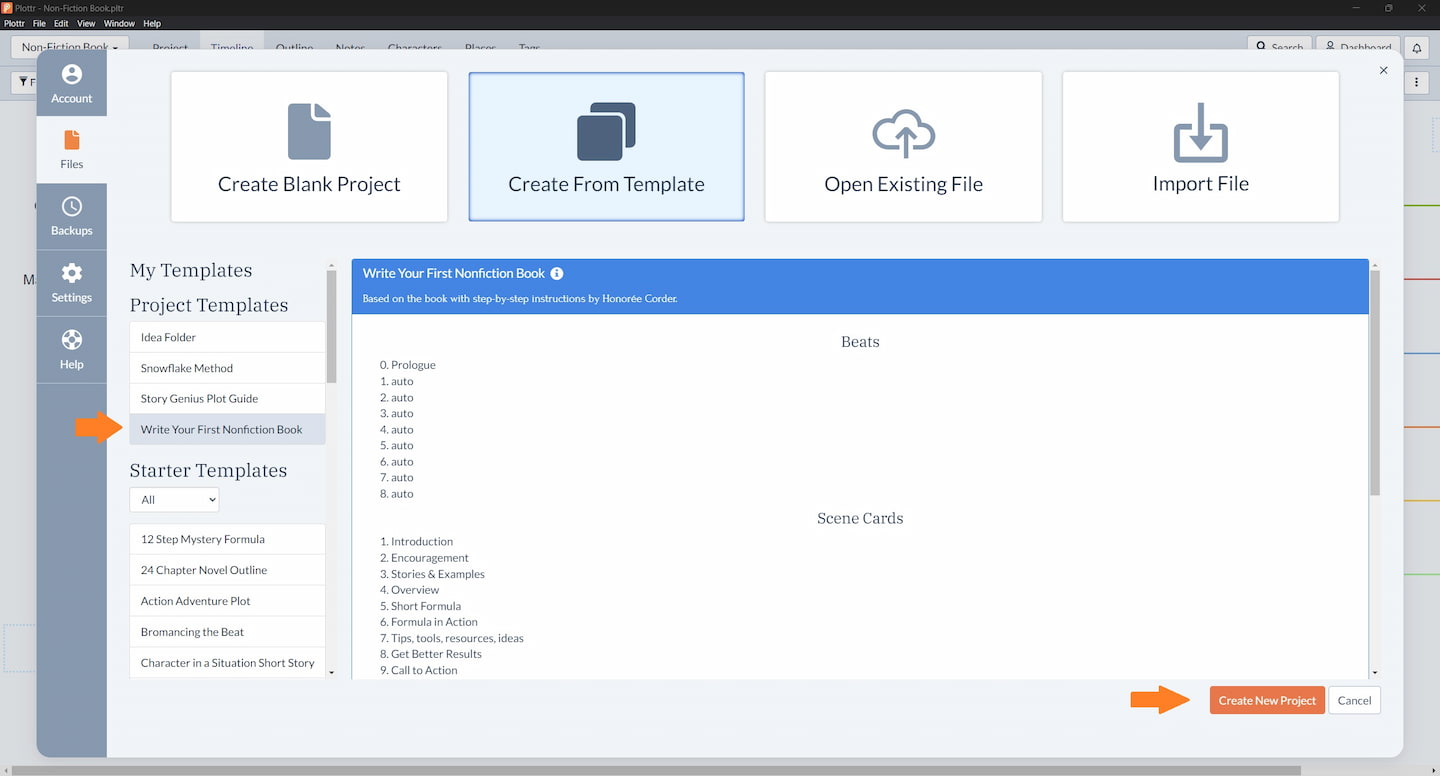Choose the Import File card

pos(1200,146)
